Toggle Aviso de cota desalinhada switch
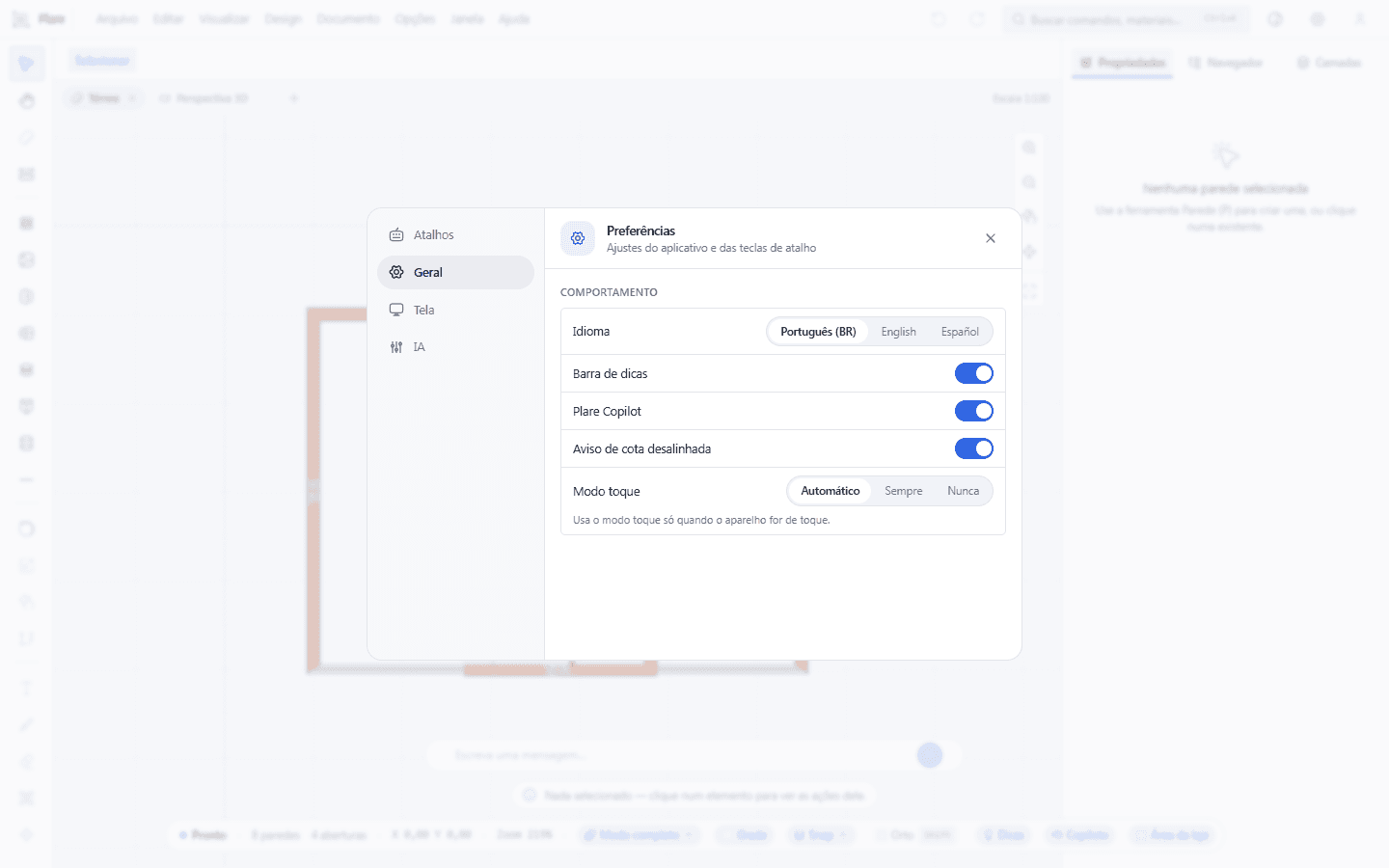The height and width of the screenshot is (868, 1389). coord(974,448)
